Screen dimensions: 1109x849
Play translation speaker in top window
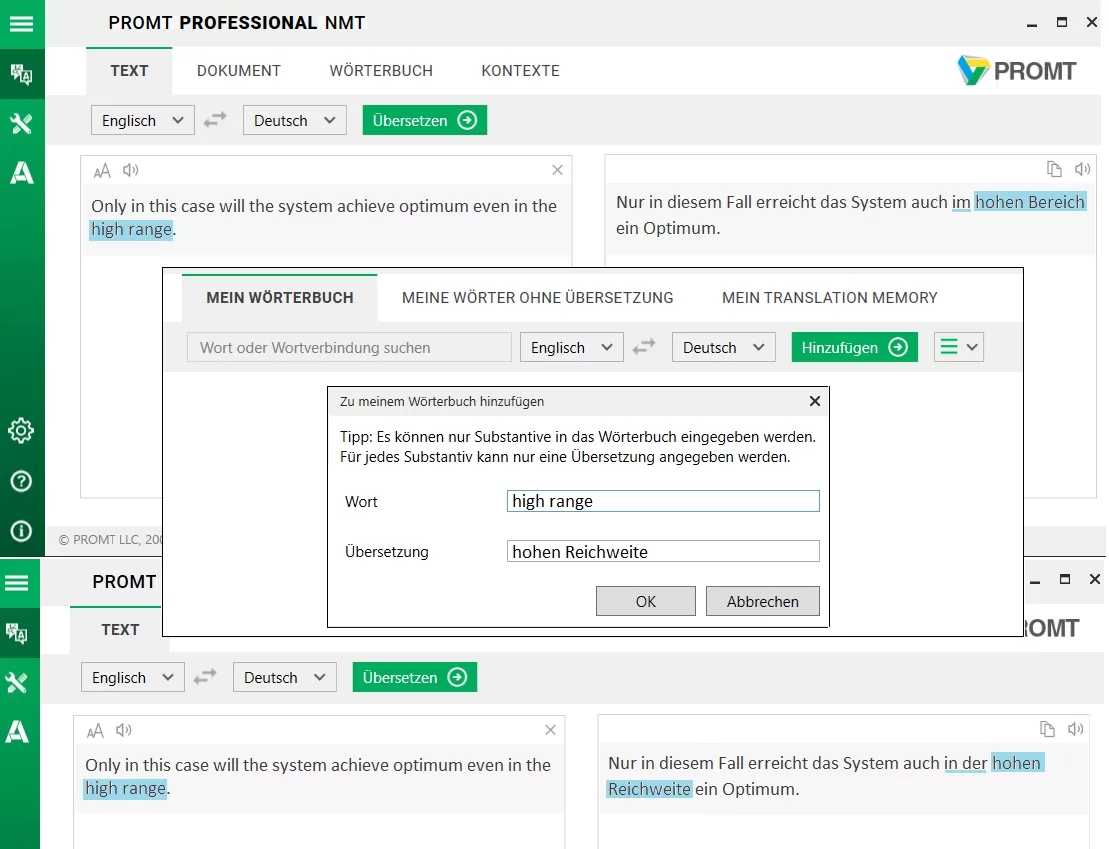click(1082, 169)
